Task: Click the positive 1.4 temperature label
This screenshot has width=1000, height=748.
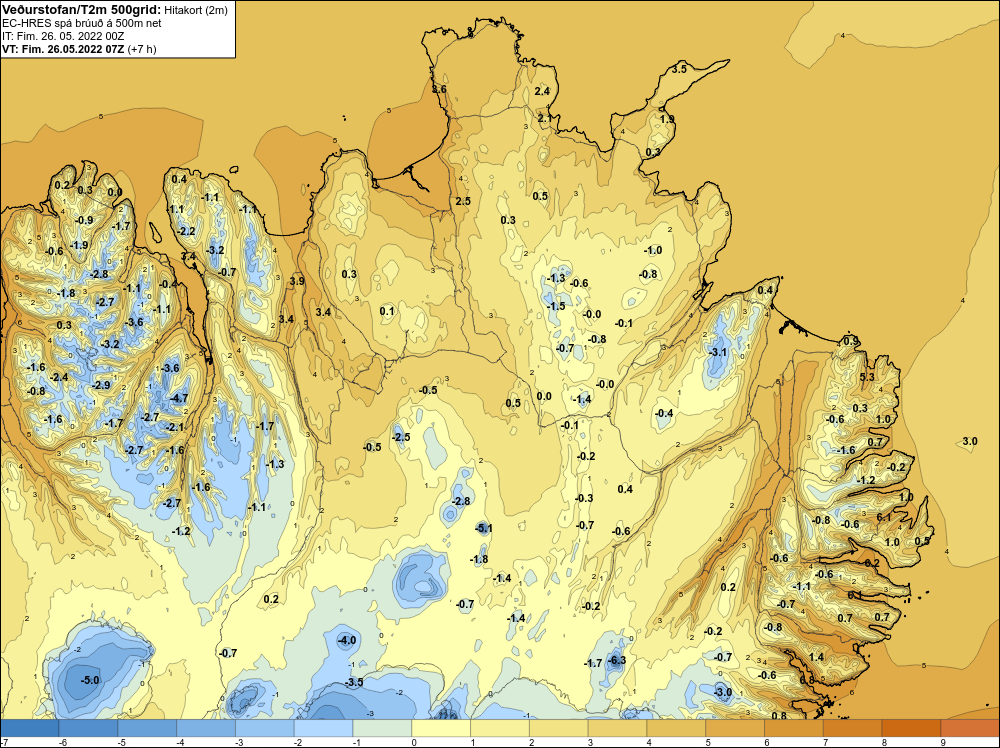Action: click(x=816, y=657)
